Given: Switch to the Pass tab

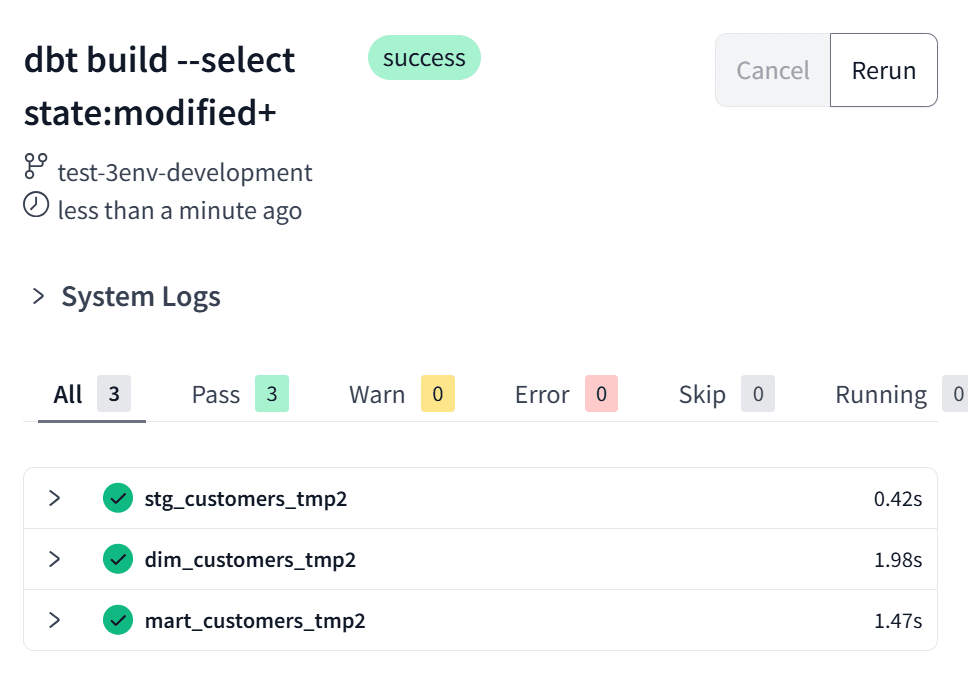Looking at the screenshot, I should click(240, 394).
